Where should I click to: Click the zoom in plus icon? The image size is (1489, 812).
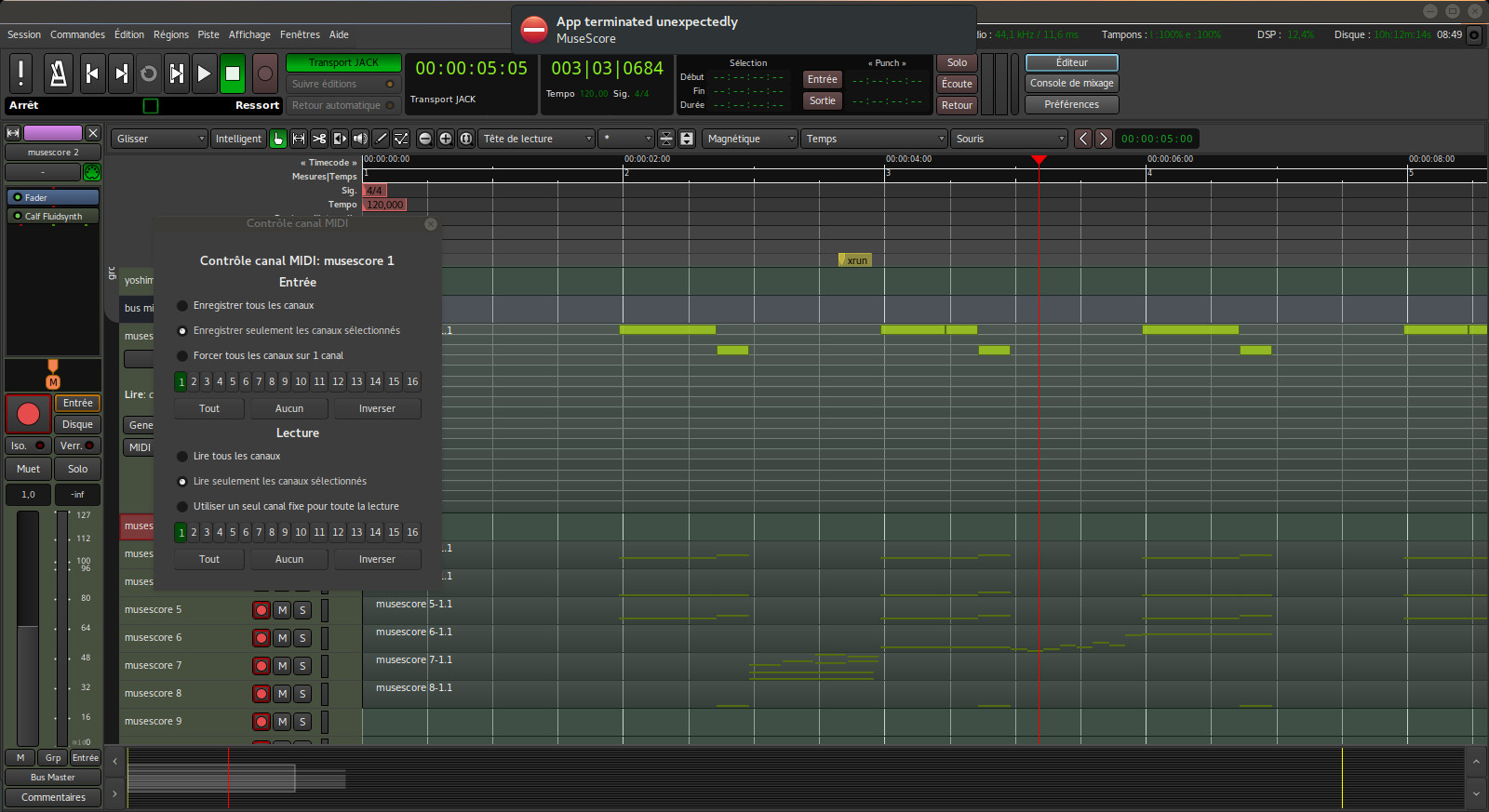446,139
